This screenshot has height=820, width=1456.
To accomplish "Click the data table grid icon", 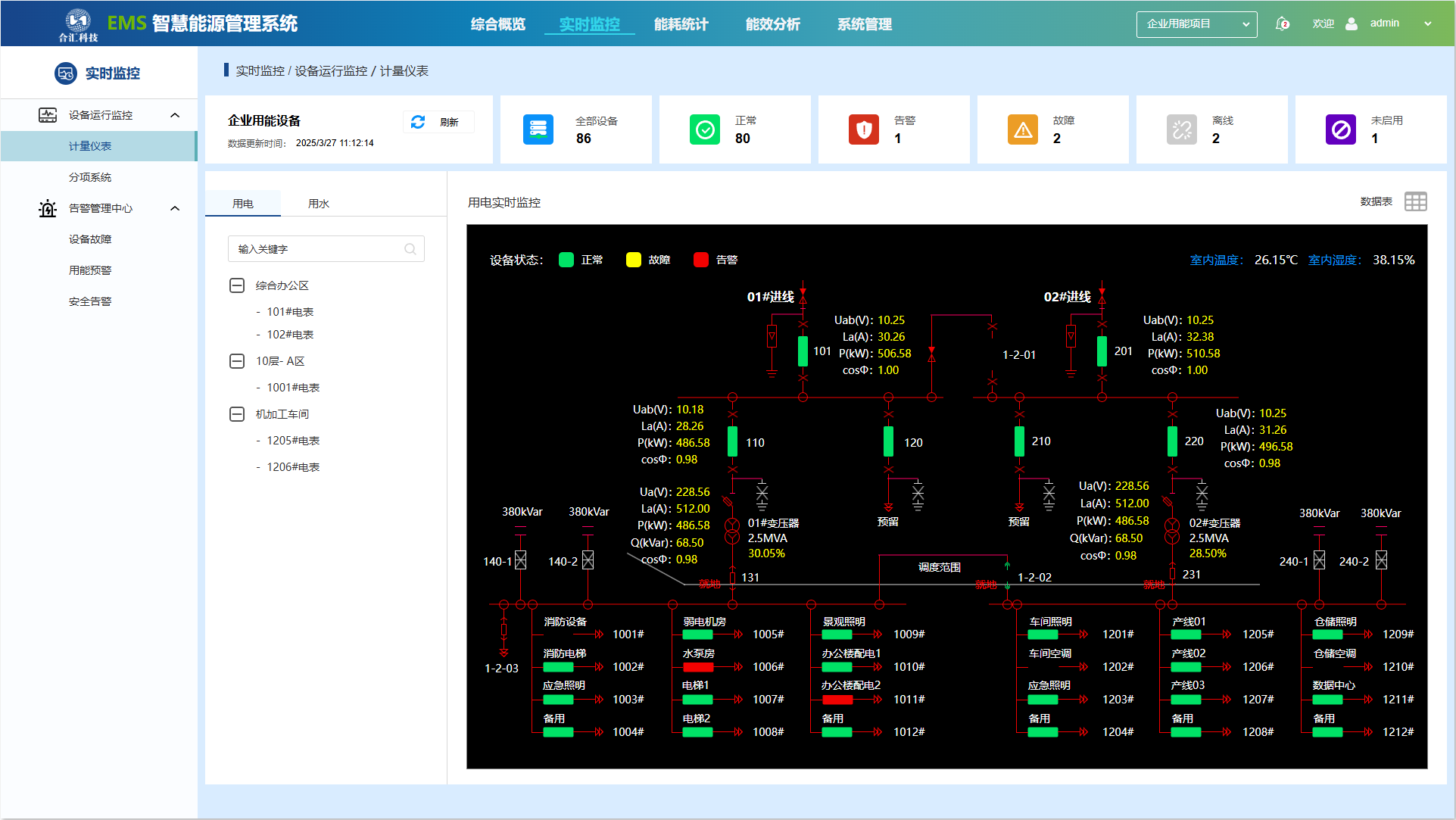I will (1415, 201).
